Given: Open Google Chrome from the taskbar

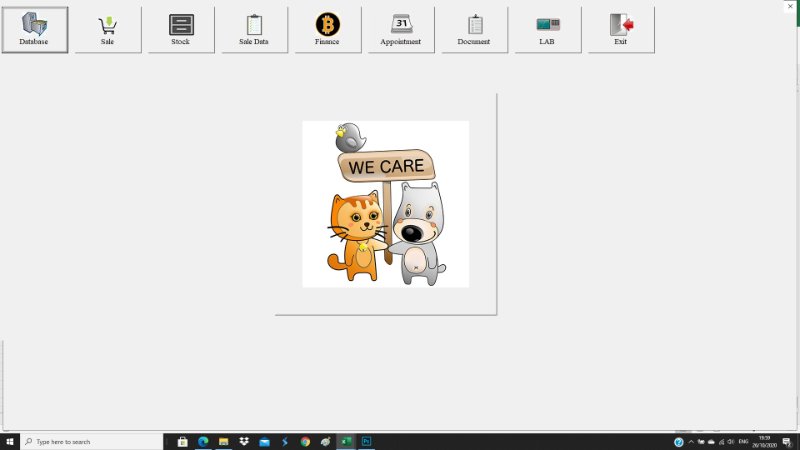Looking at the screenshot, I should tap(305, 441).
